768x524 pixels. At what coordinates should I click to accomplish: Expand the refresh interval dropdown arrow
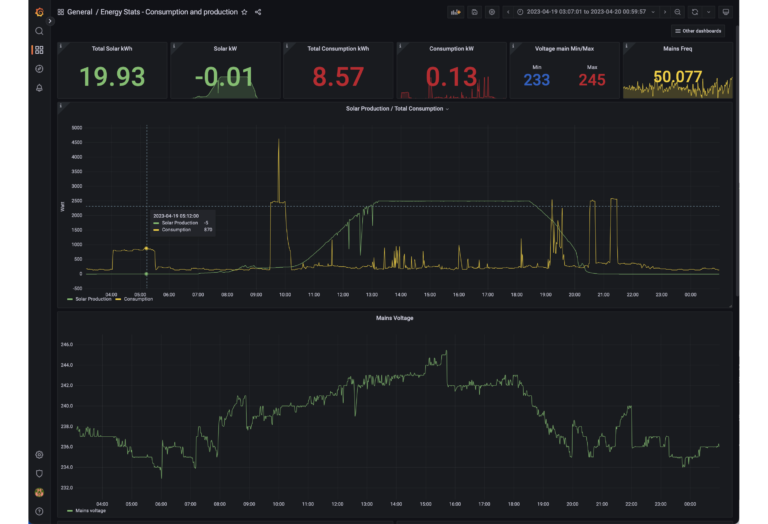(x=709, y=12)
